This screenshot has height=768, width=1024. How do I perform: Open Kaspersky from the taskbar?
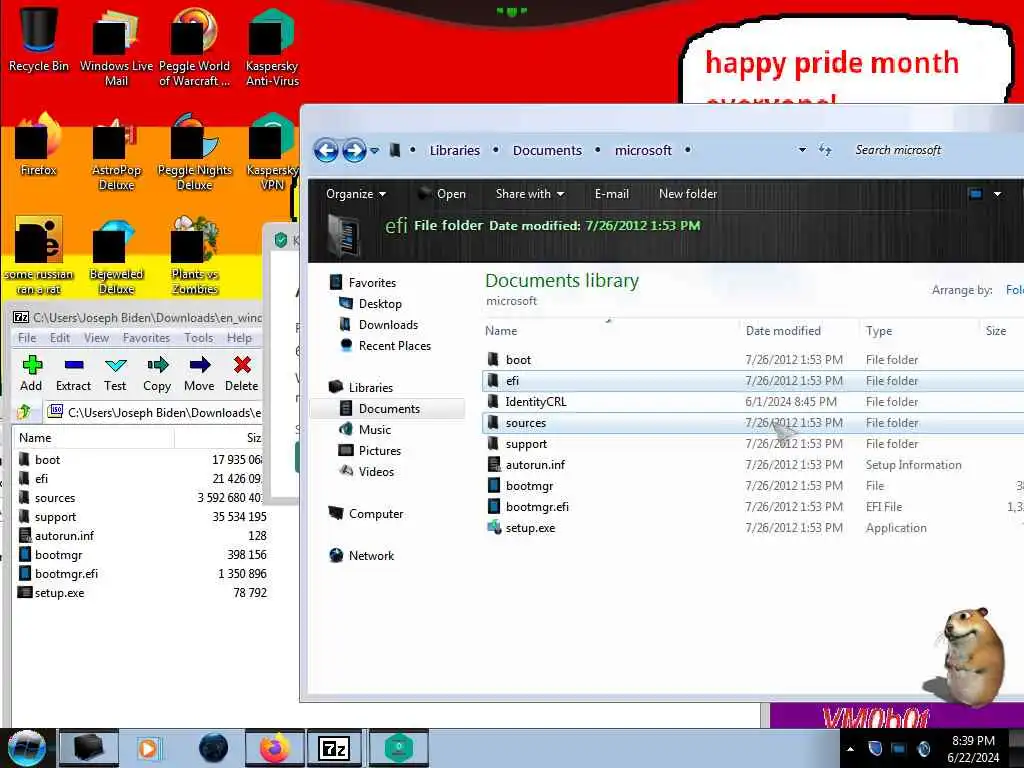tap(398, 748)
